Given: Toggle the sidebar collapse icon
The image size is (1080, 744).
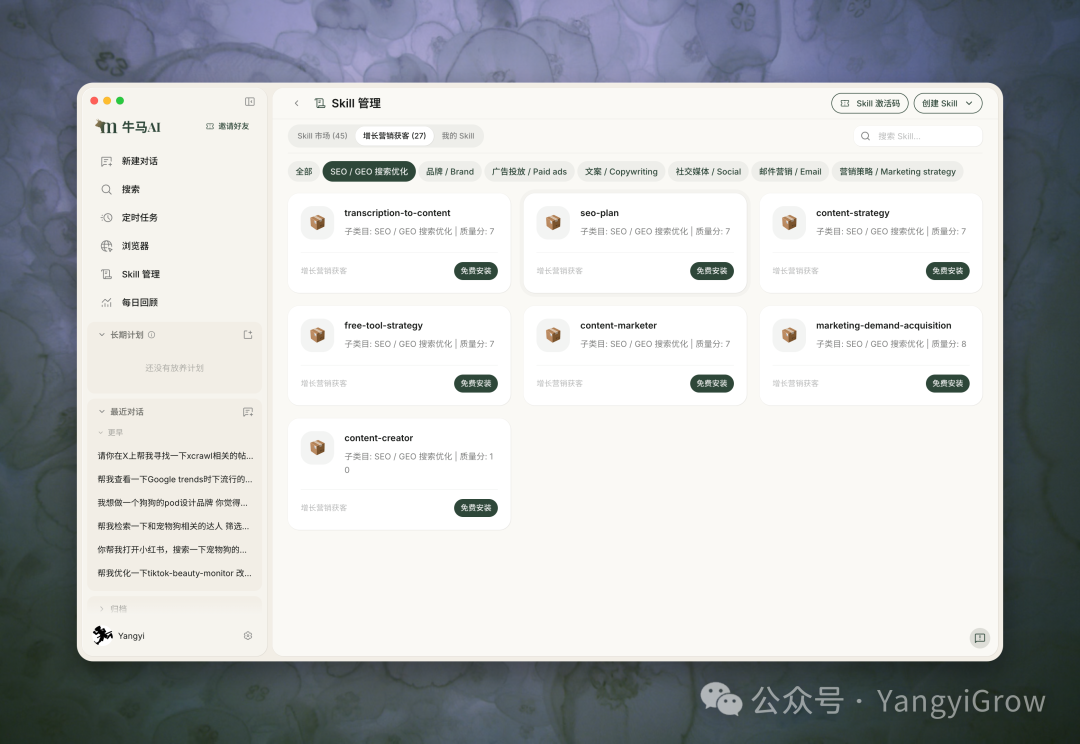Looking at the screenshot, I should (x=249, y=101).
